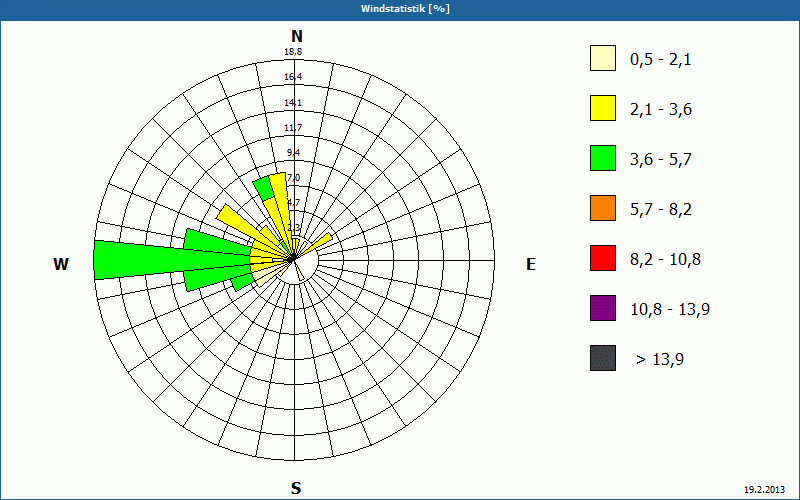Click the legend label '2,1 - 3,6'
Image resolution: width=800 pixels, height=500 pixels.
coord(661,110)
